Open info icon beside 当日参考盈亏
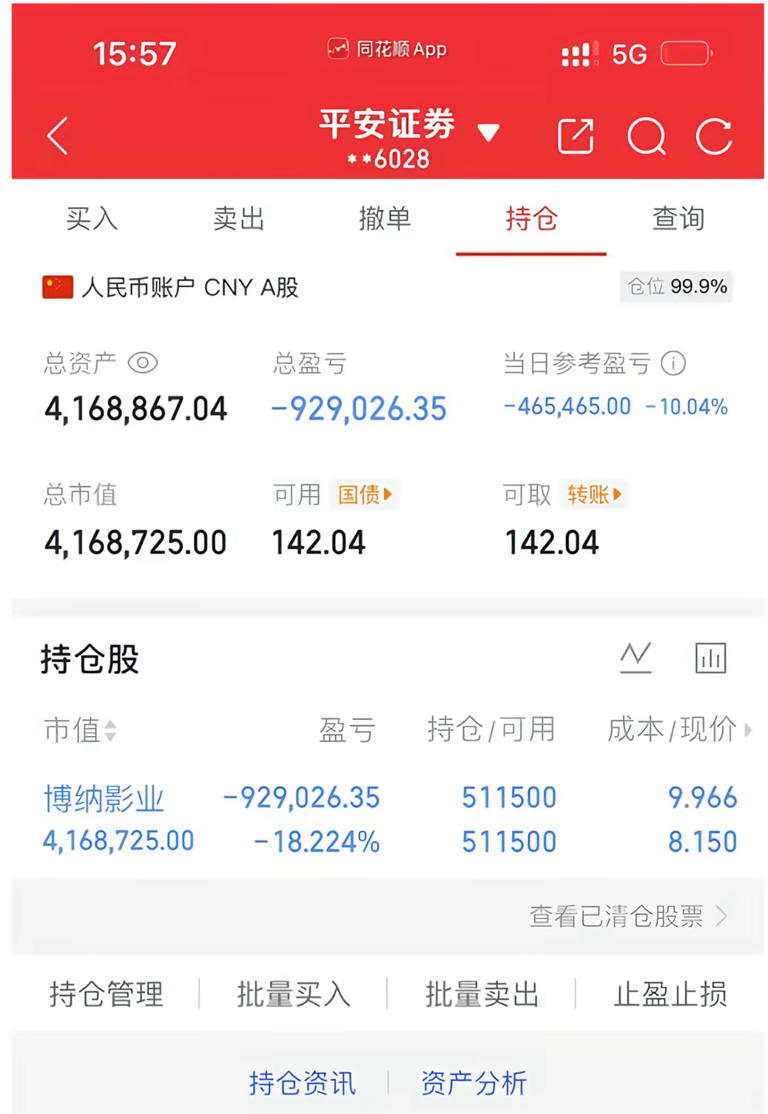Image resolution: width=768 pixels, height=1114 pixels. coord(673,363)
